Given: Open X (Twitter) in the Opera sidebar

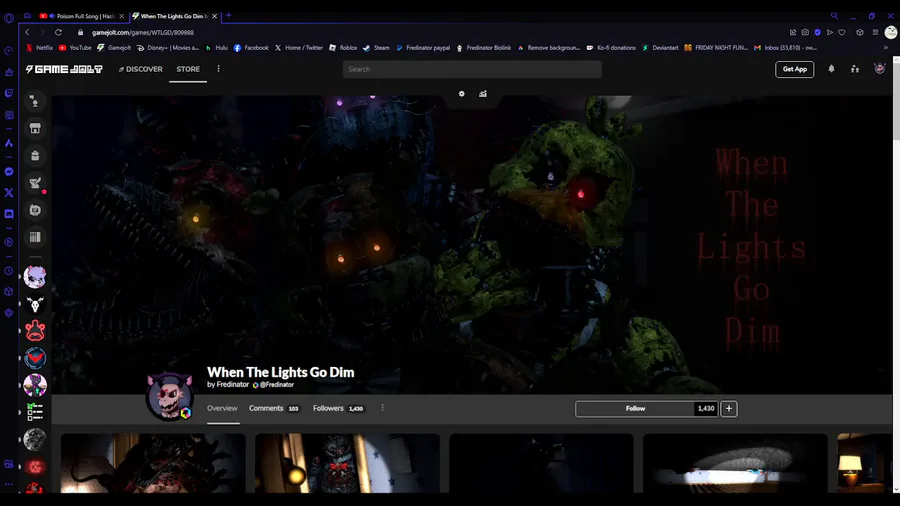Looking at the screenshot, I should pos(9,193).
